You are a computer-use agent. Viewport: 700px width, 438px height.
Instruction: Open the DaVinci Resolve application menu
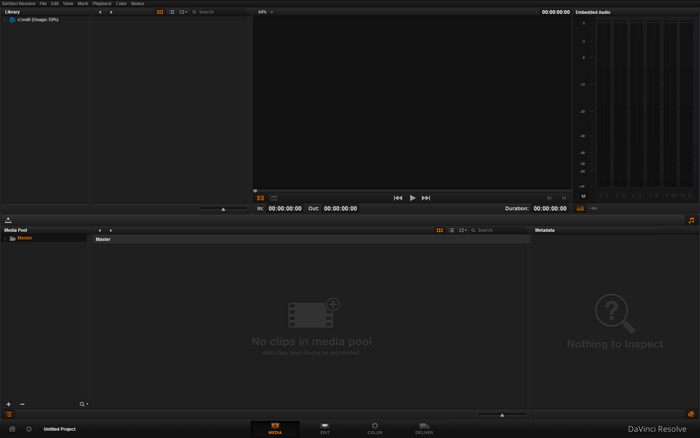(18, 3)
